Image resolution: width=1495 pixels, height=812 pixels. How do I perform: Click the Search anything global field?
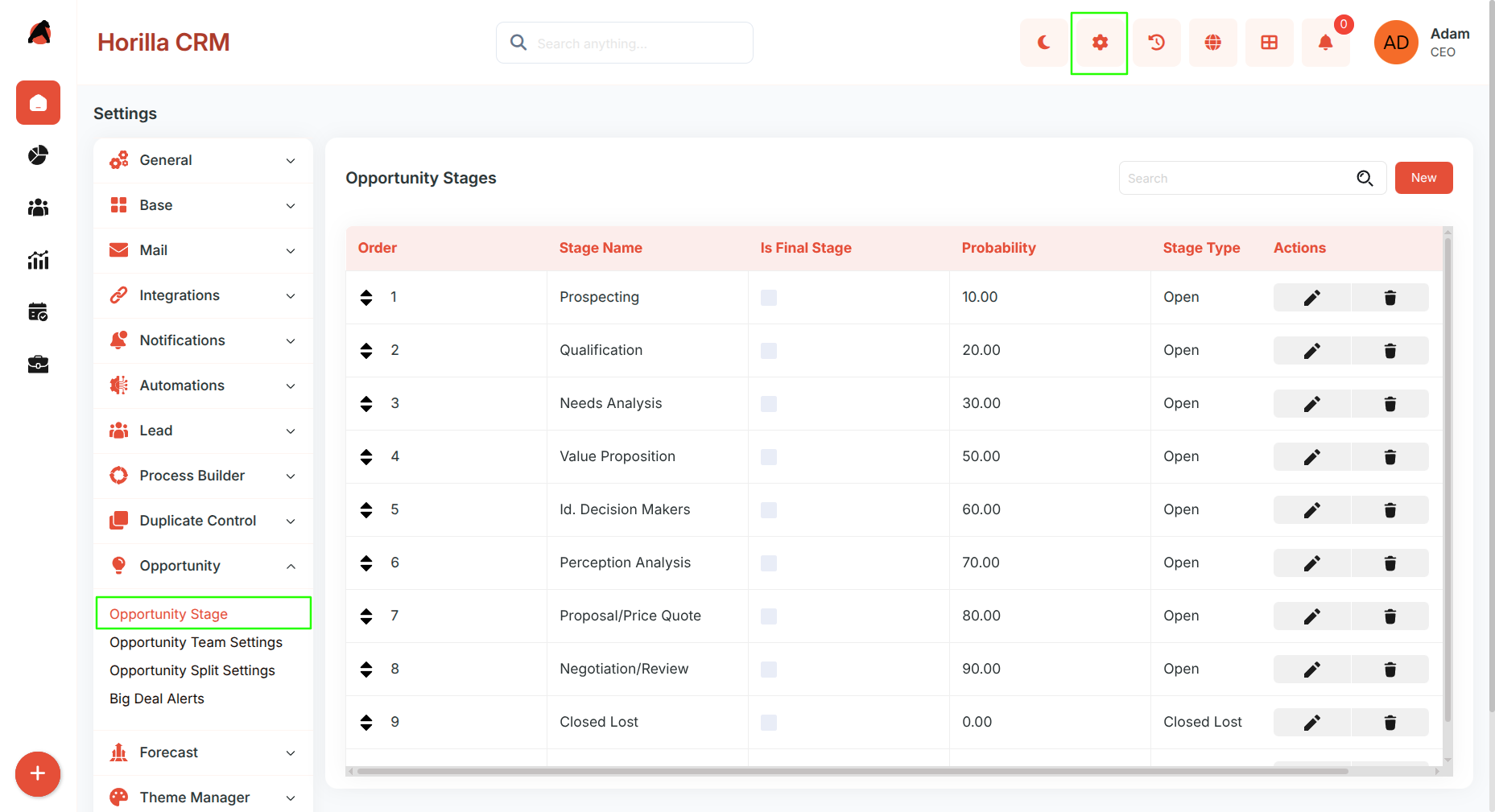tap(625, 43)
